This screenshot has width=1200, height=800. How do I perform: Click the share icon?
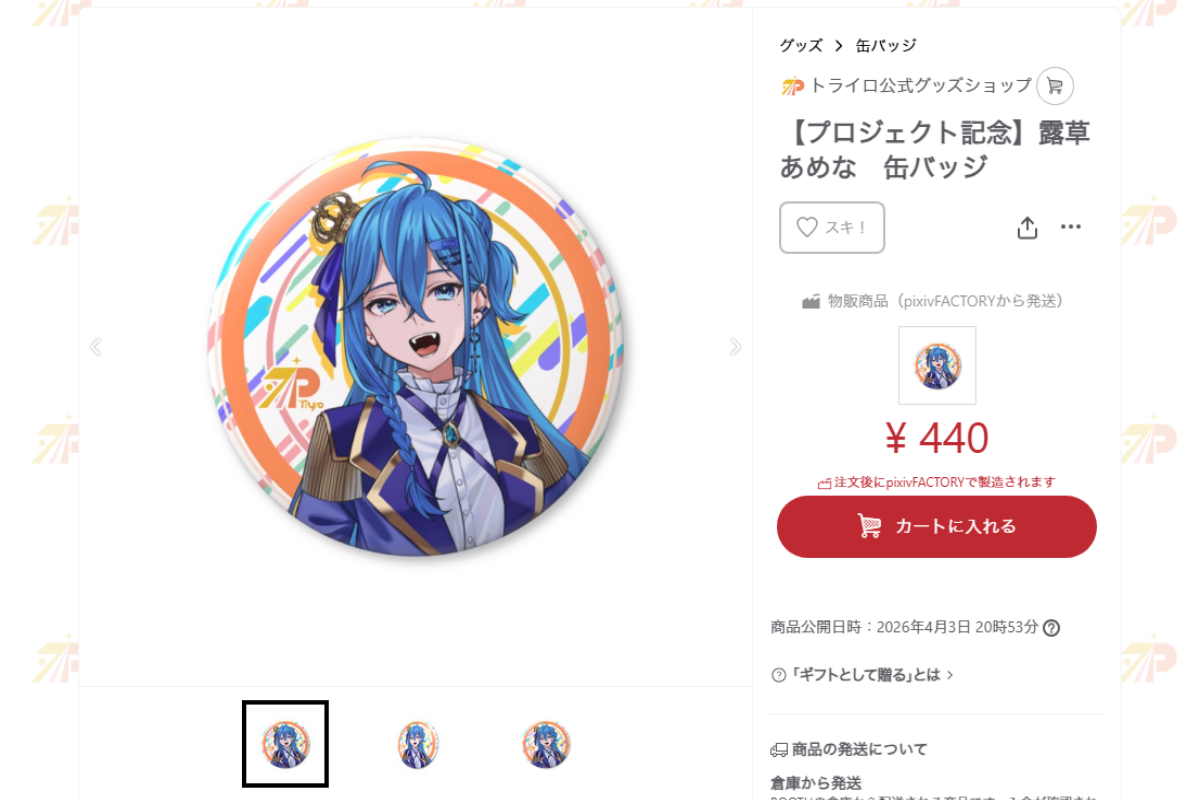1027,228
